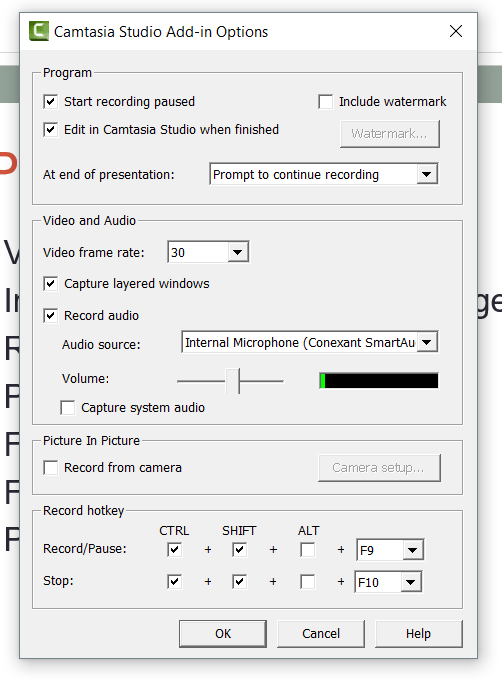The width and height of the screenshot is (502, 684).
Task: Click the Camtasia logo icon in title bar
Action: (x=38, y=31)
